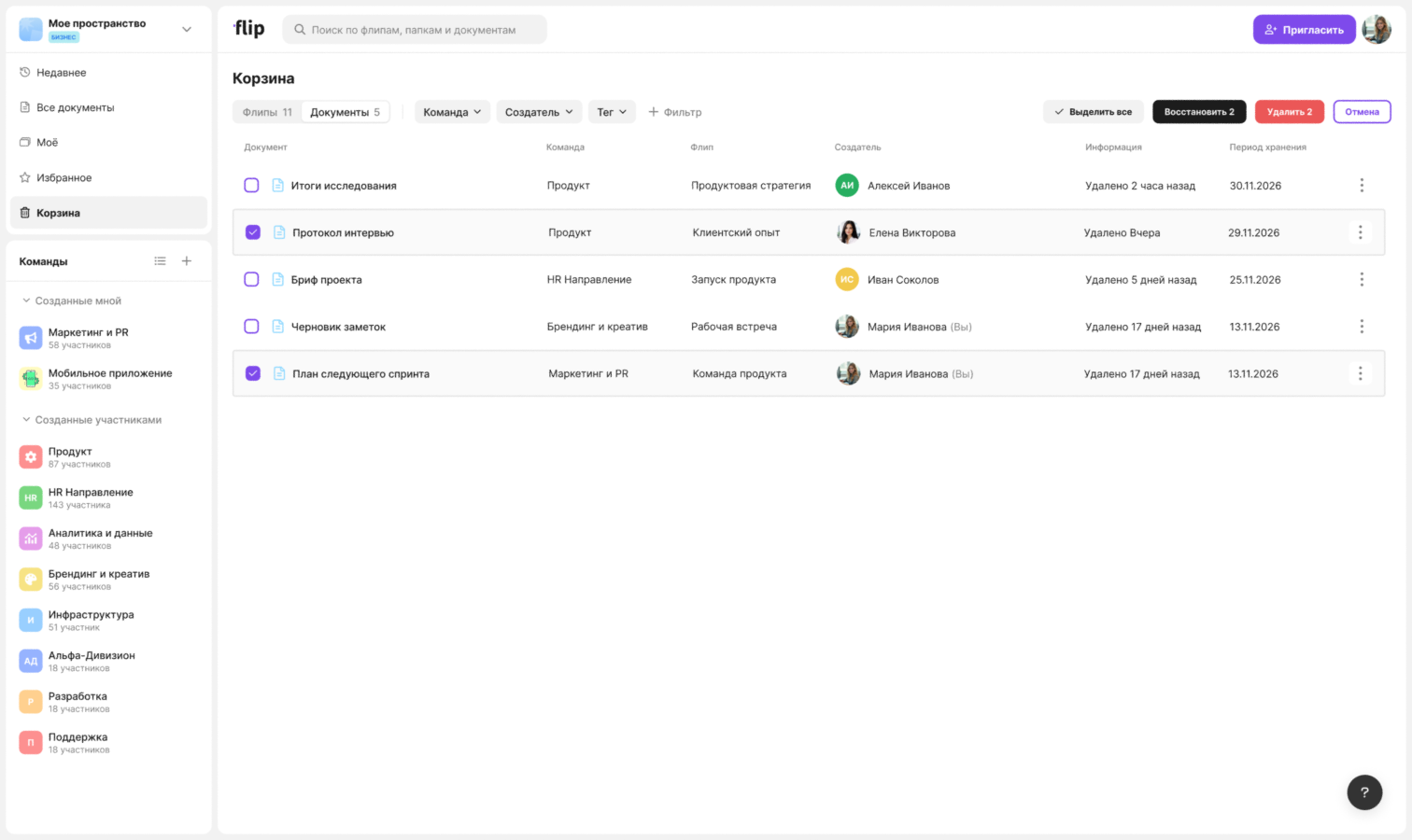The width and height of the screenshot is (1412, 840).
Task: Open more options for Итоги исследования row
Action: 1362,186
